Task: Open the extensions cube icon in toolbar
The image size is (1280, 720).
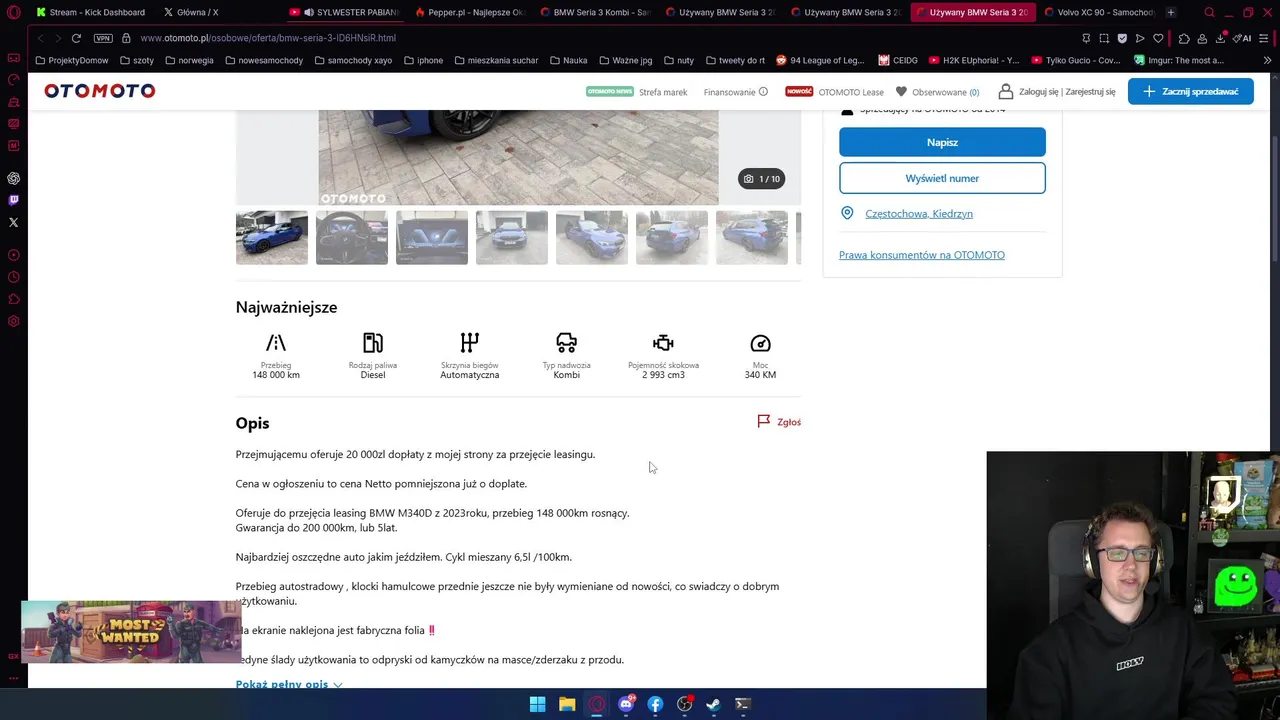Action: coord(1184,38)
